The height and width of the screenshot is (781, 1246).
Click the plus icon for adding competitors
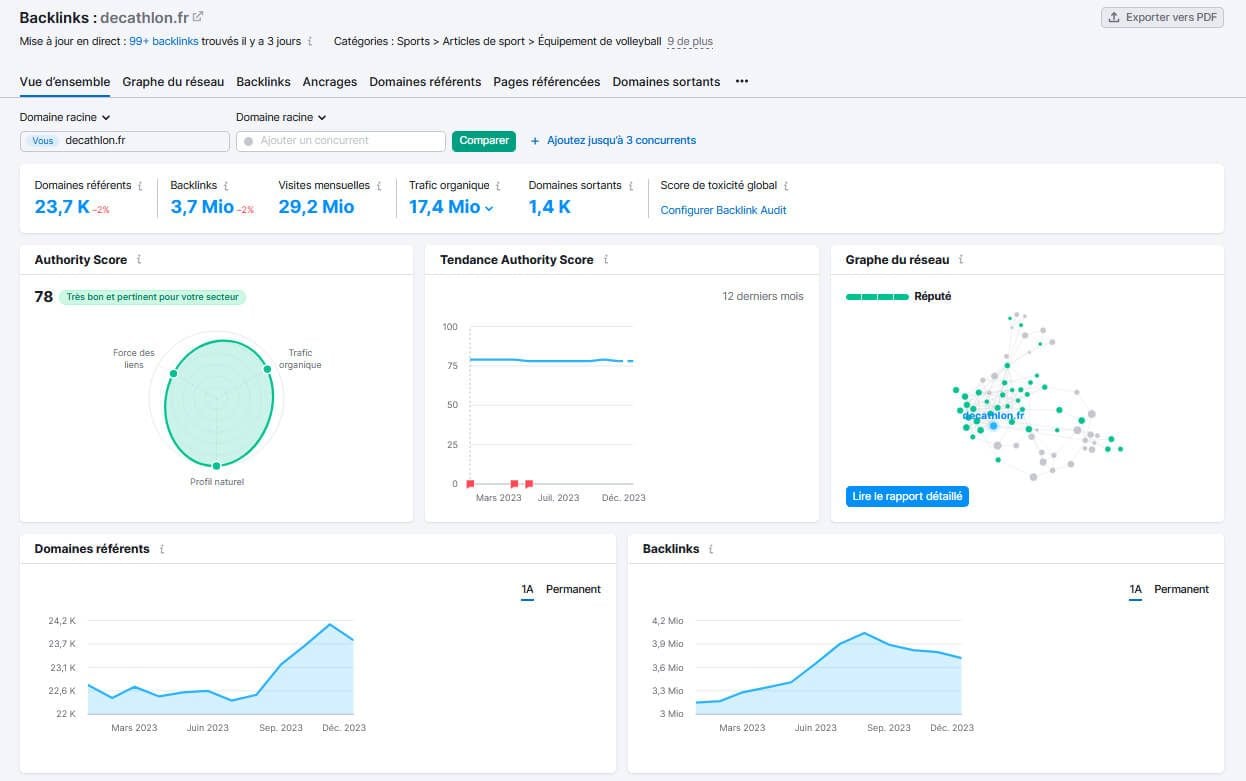(535, 141)
